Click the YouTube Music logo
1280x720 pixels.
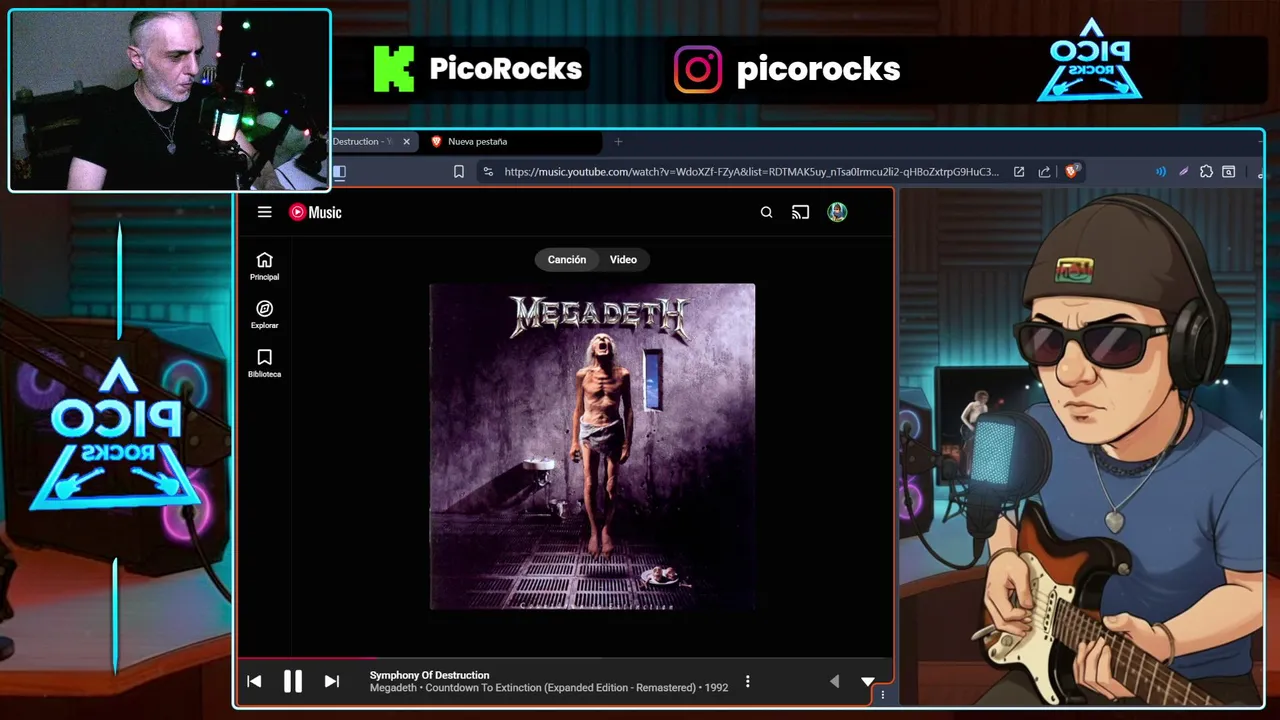pyautogui.click(x=315, y=212)
